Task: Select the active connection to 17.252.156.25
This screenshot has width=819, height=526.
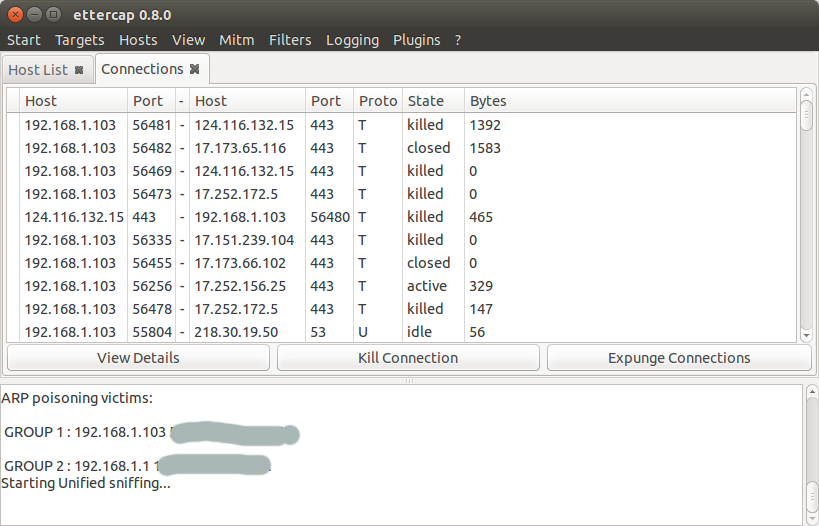Action: (x=401, y=286)
